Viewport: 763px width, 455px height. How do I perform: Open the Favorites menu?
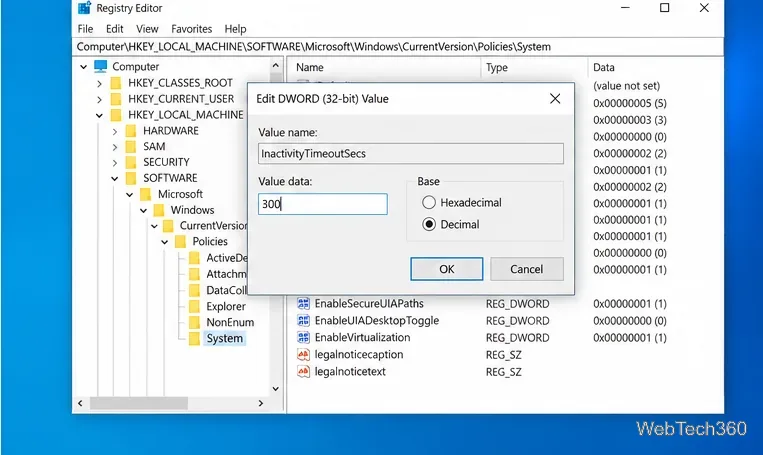coord(191,29)
